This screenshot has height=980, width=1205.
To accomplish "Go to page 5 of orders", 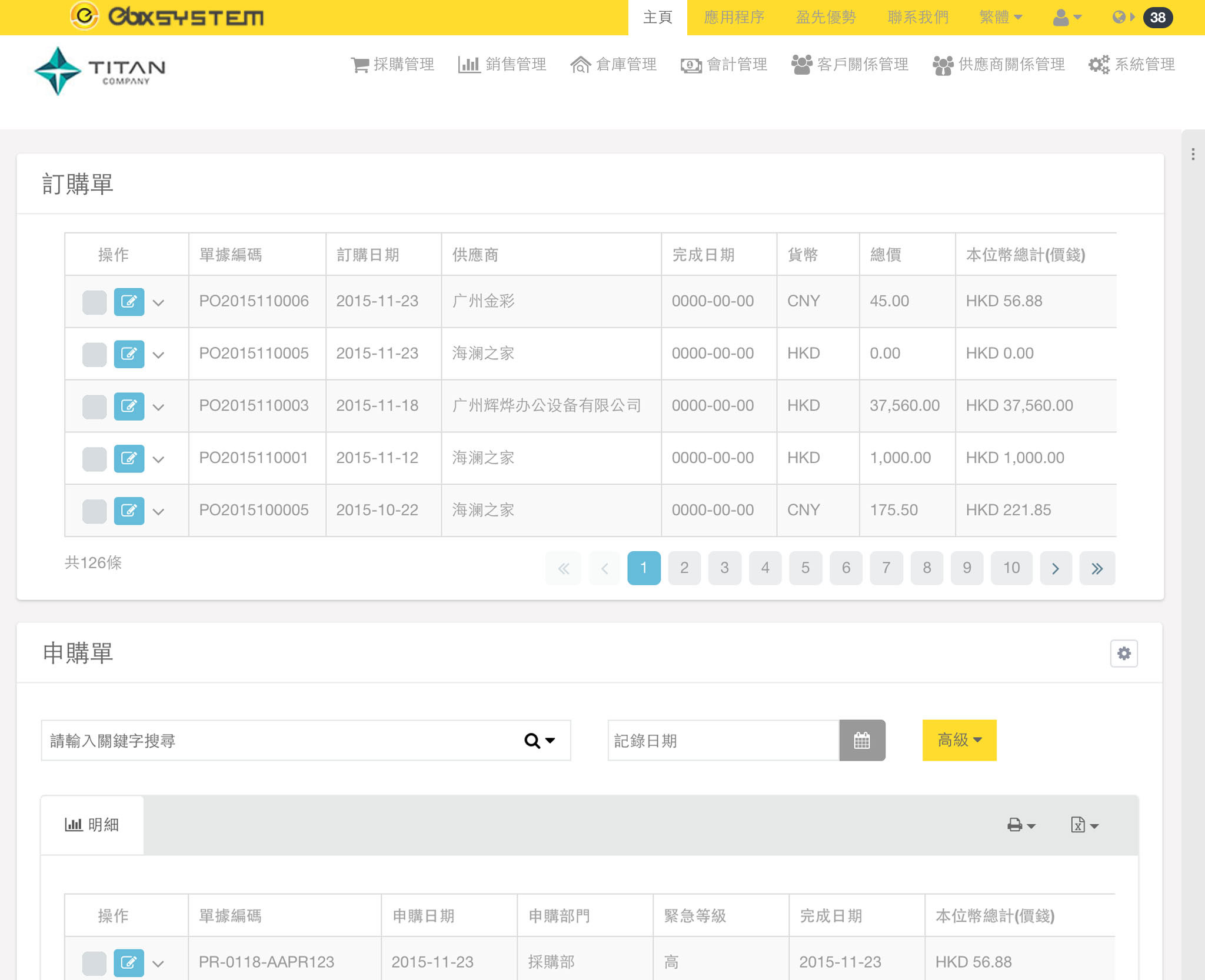I will (x=805, y=568).
